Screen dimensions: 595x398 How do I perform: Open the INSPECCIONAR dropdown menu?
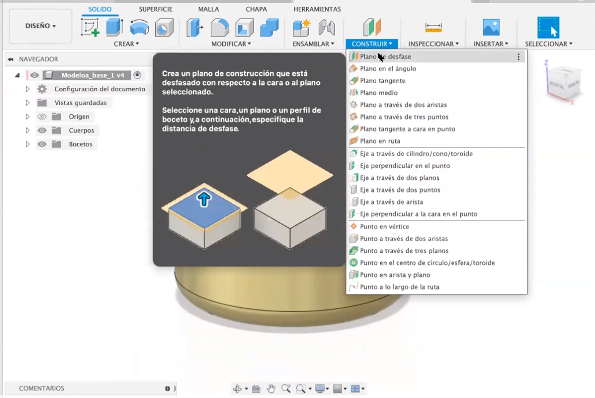[x=433, y=44]
